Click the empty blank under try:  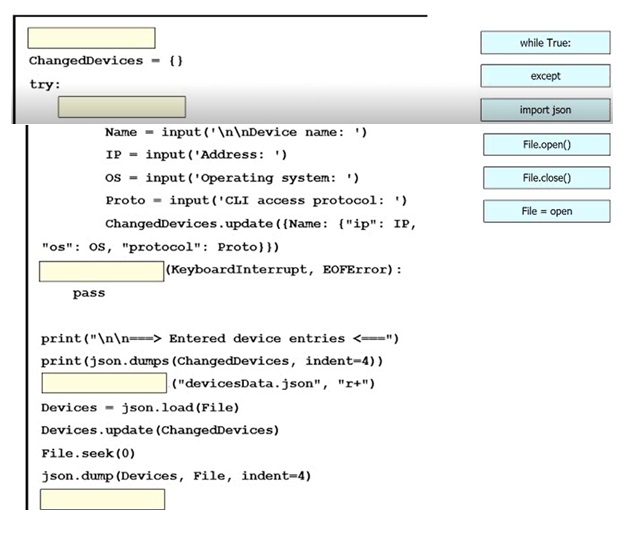pos(122,107)
